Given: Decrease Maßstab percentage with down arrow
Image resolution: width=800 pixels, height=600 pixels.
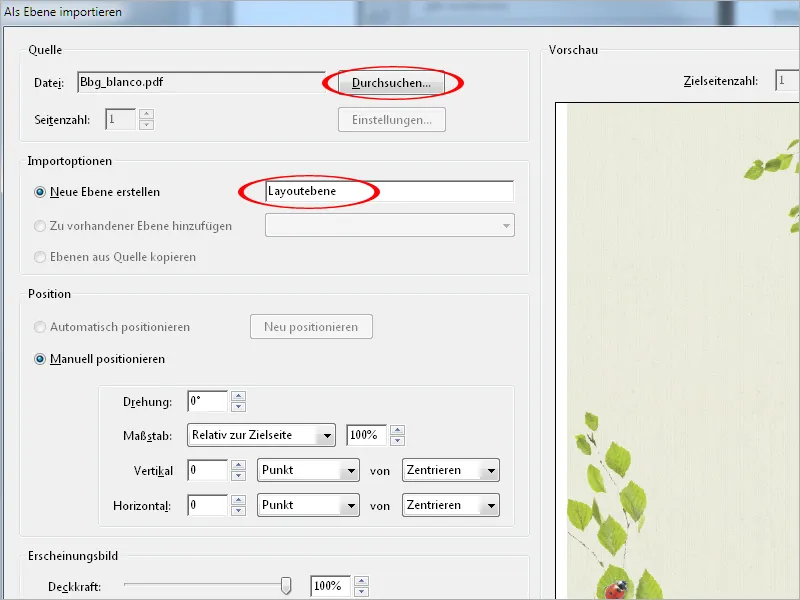Looking at the screenshot, I should pyautogui.click(x=397, y=441).
